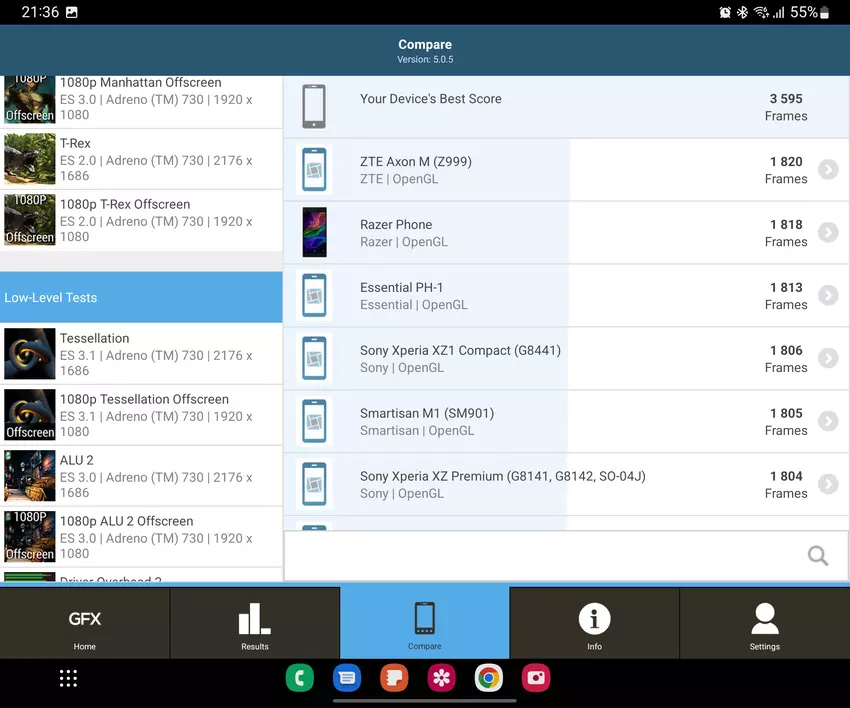
Task: Tap the search magnifier icon
Action: 817,556
